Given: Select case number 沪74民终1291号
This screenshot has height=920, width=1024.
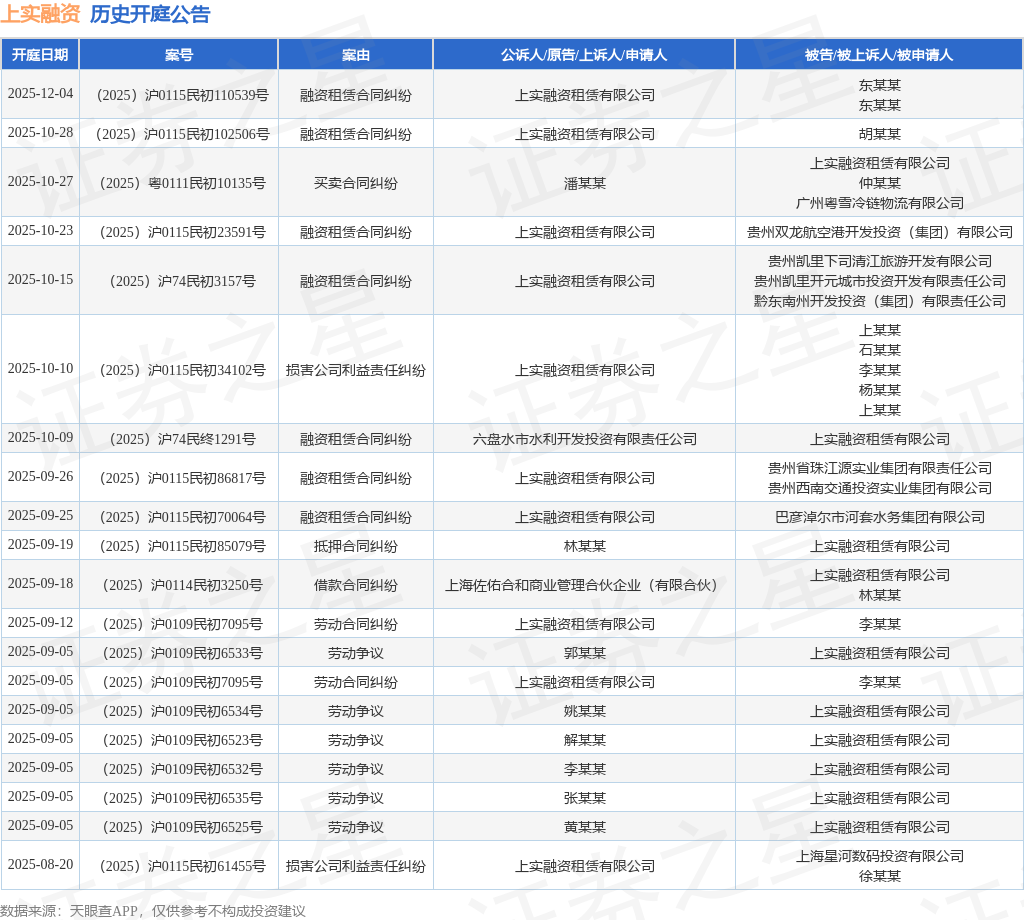Looking at the screenshot, I should 182,439.
